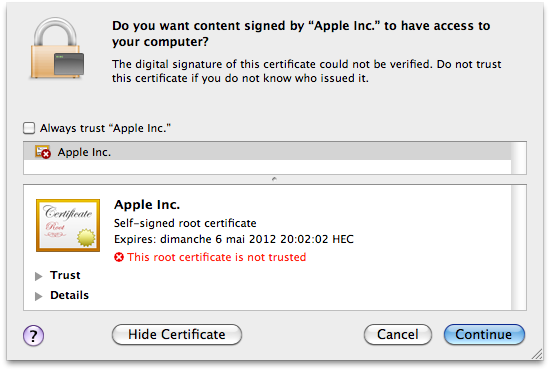Viewport: 550px width, 371px height.
Task: Click the "This root certificate is not trusted" text
Action: click(216, 257)
